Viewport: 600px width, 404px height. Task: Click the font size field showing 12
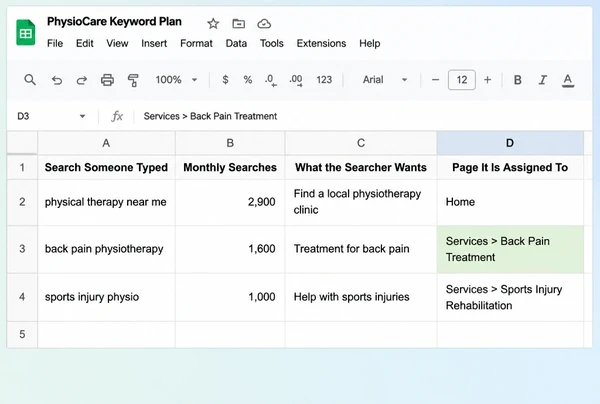pos(462,80)
